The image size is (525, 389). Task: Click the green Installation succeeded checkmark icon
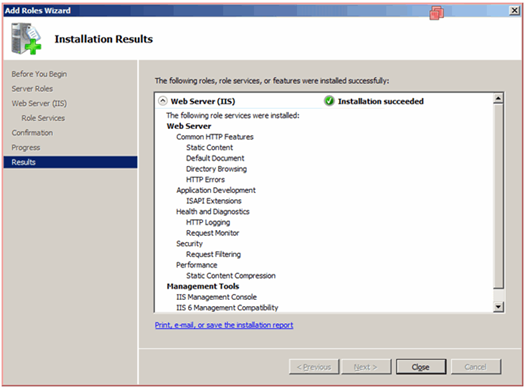tap(329, 101)
